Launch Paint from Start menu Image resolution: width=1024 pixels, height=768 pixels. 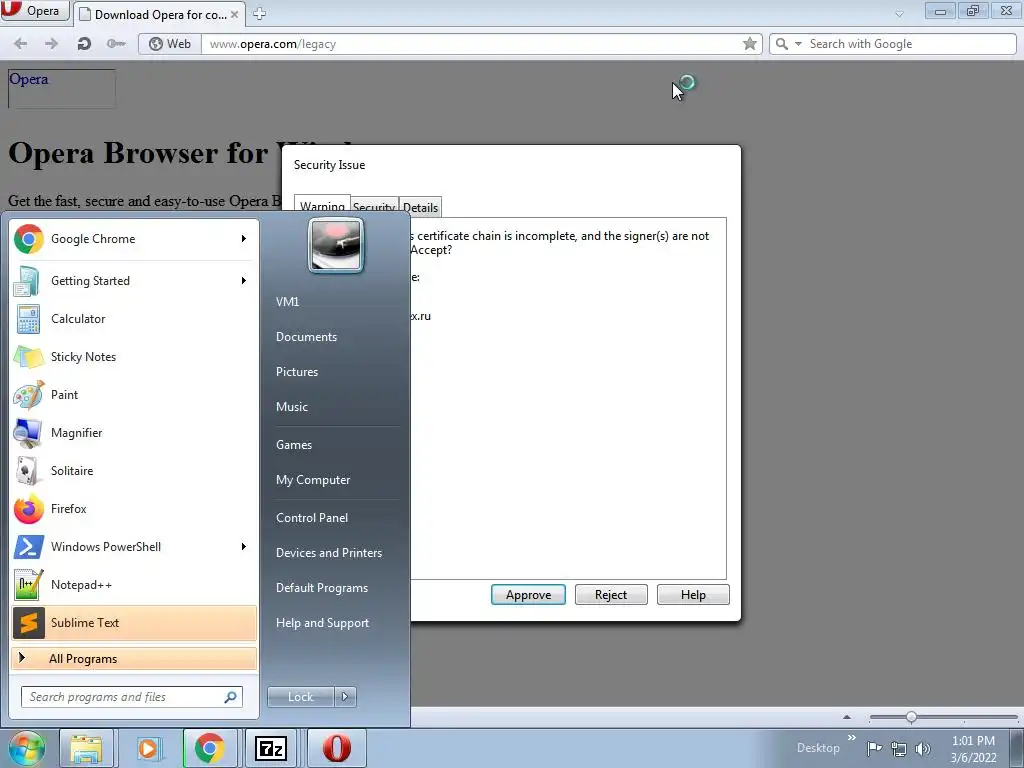coord(134,394)
